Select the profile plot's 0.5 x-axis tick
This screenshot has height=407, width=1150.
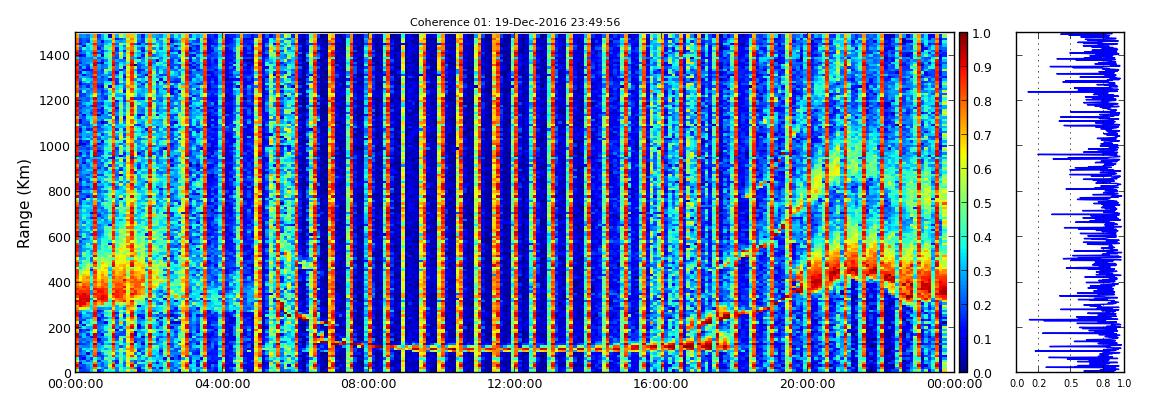point(1071,383)
